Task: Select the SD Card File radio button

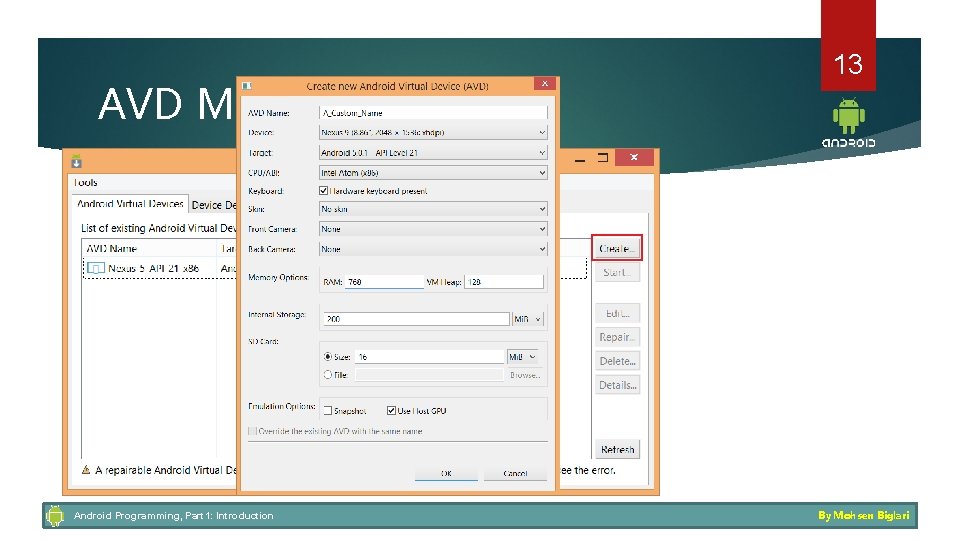Action: (x=328, y=375)
